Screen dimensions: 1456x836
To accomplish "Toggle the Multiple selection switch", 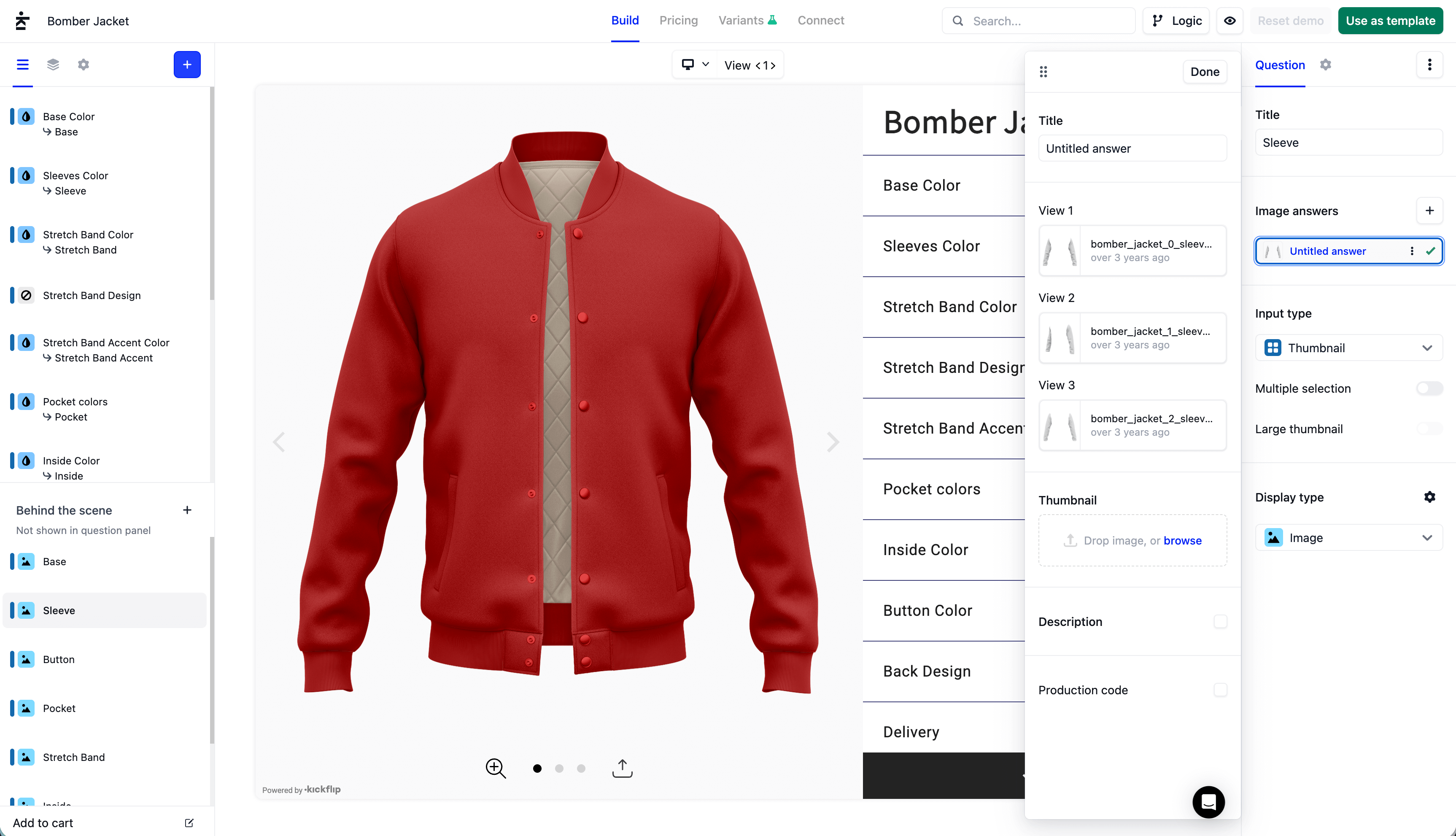I will click(1429, 389).
